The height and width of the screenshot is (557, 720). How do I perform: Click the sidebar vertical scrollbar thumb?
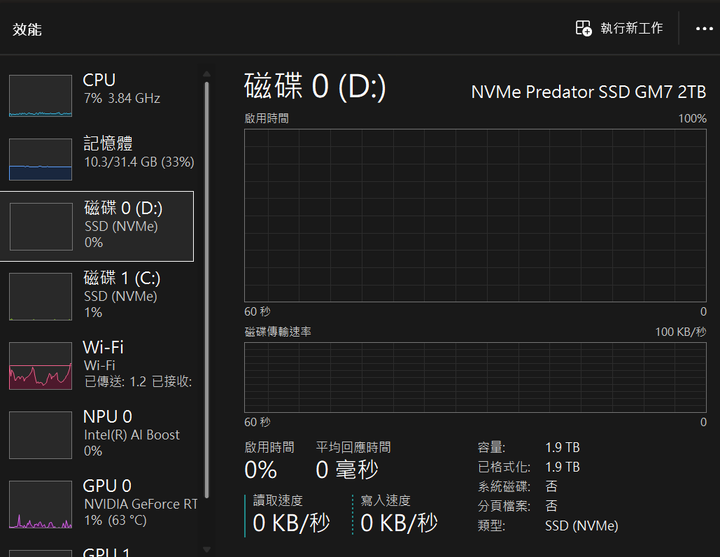tap(207, 290)
